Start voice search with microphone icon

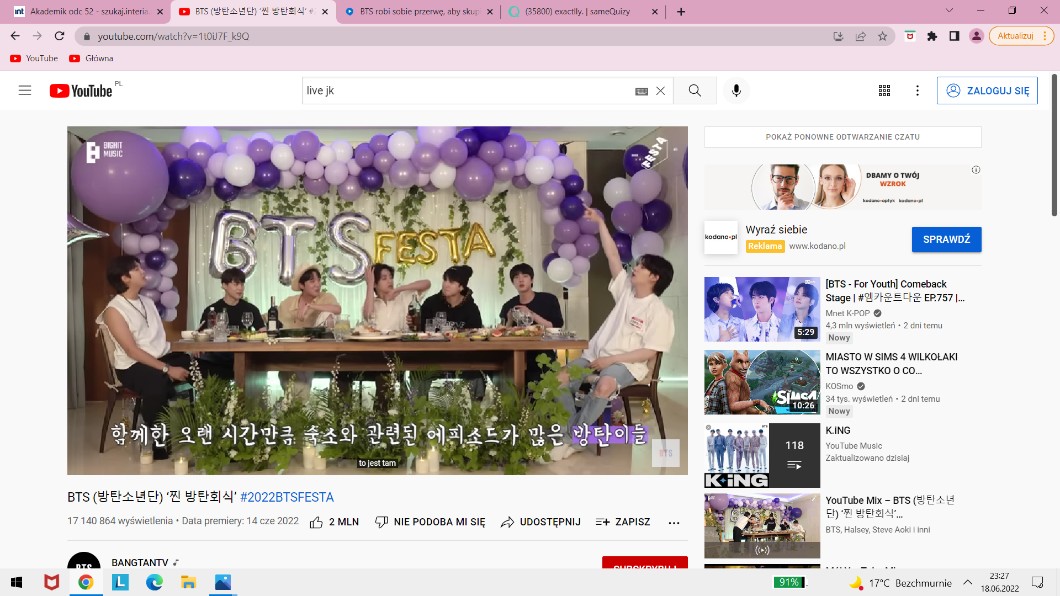(x=736, y=91)
